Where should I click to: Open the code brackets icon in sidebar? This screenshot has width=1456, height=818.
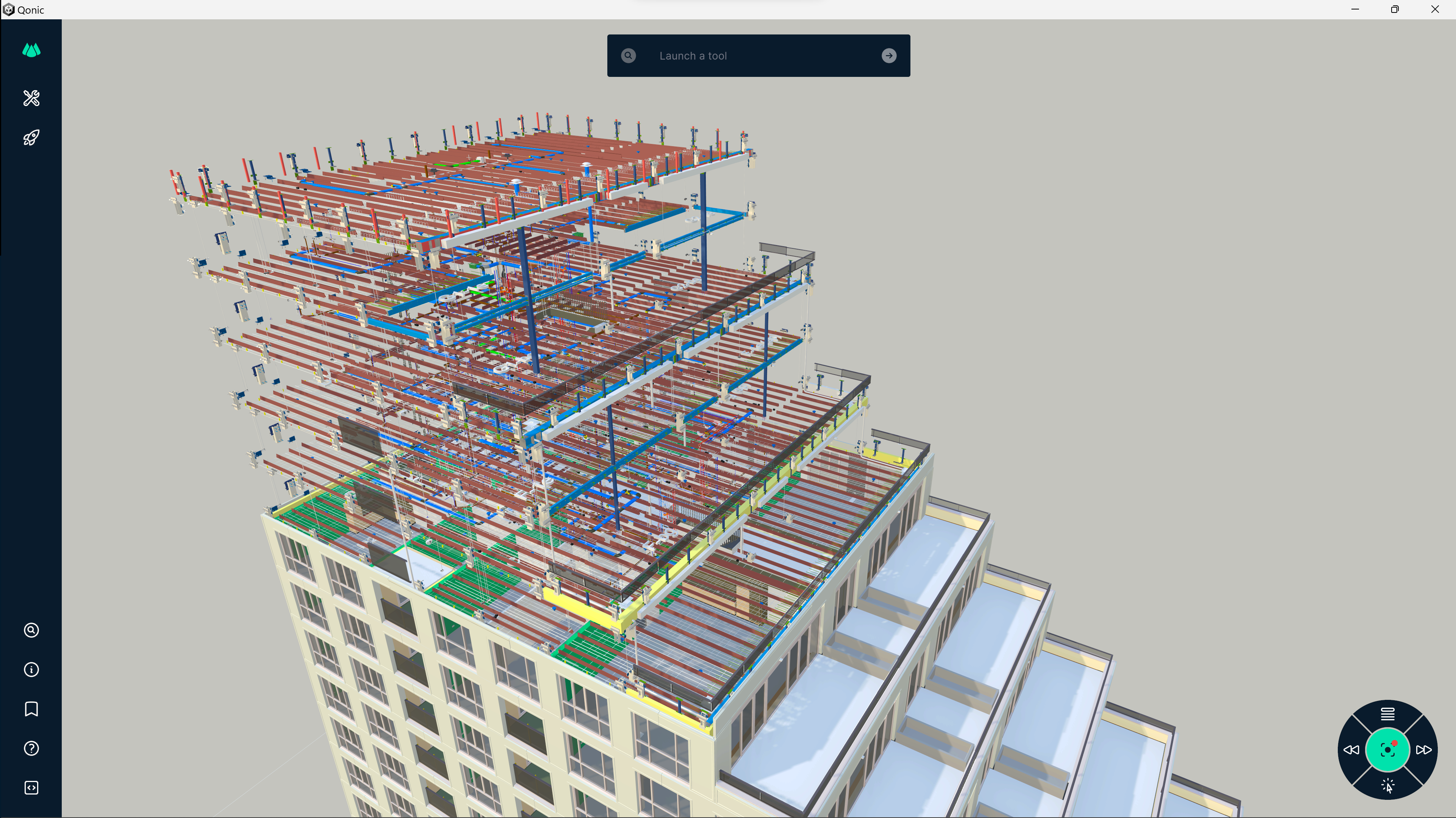pos(31,787)
